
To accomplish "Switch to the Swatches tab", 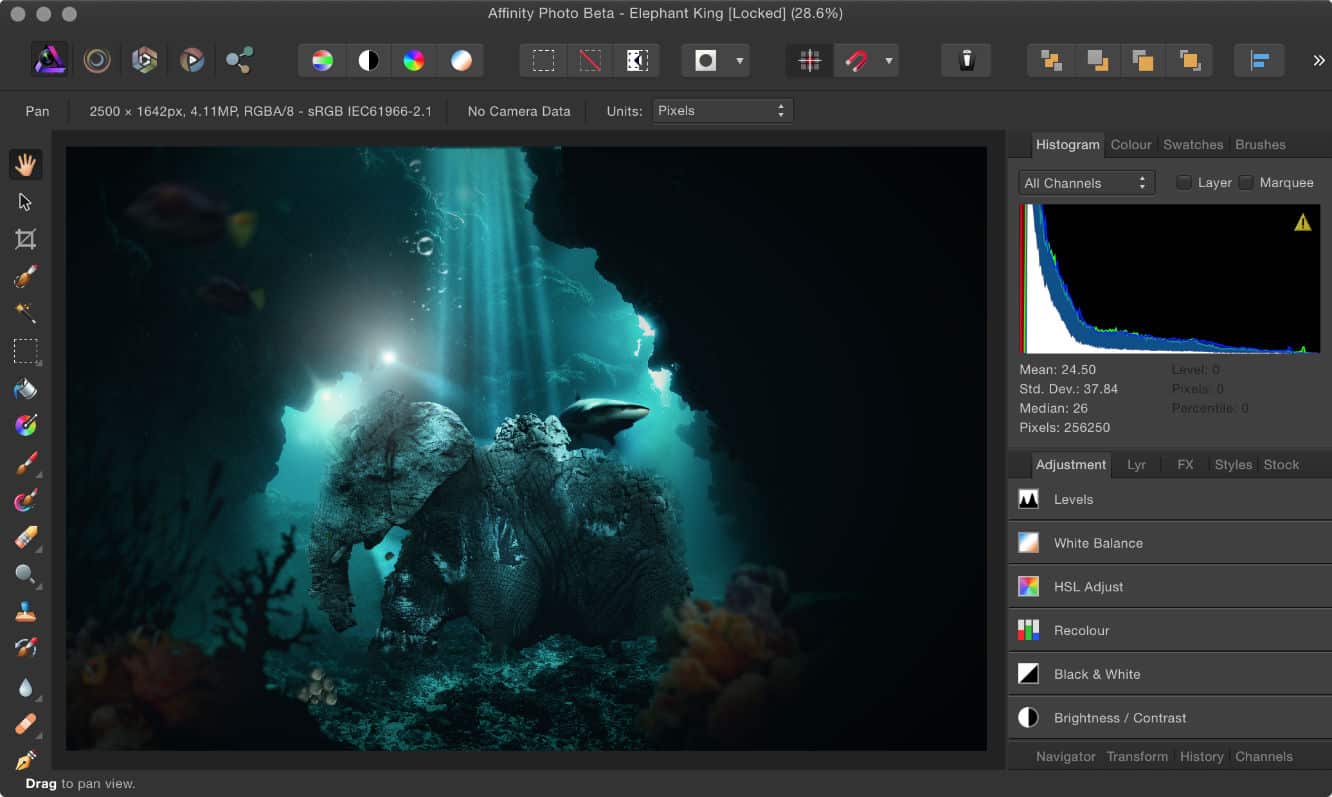I will point(1193,144).
